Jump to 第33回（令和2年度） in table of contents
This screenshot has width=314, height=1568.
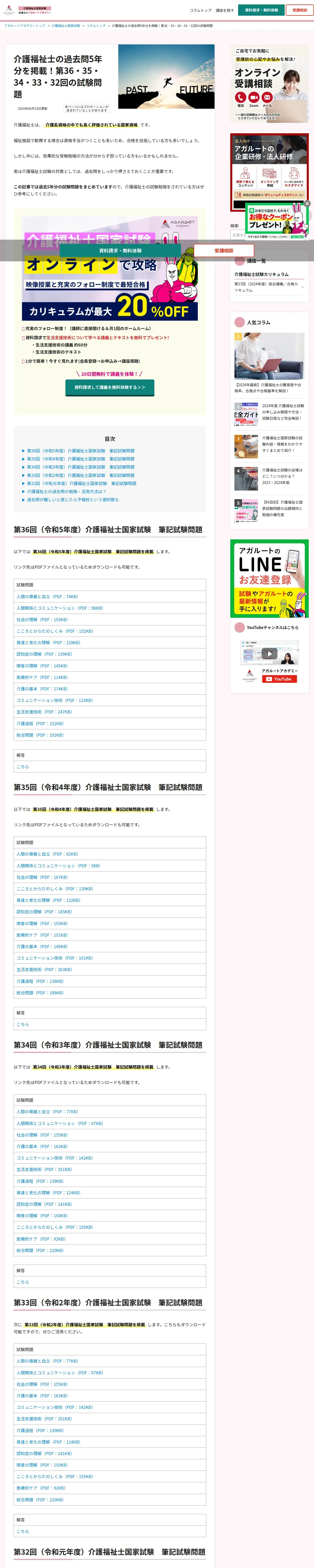(x=81, y=475)
